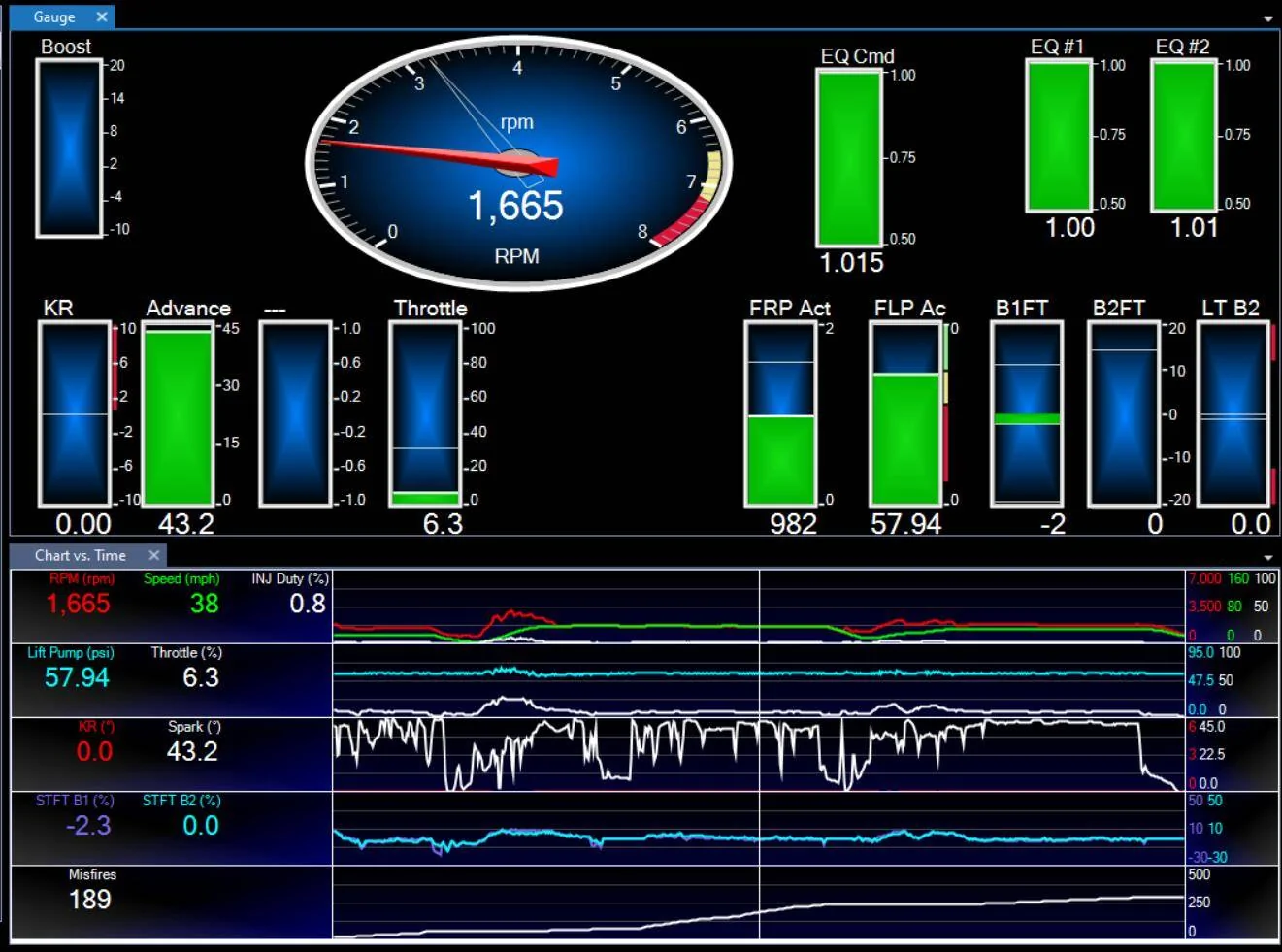Click the Misfires chart label
This screenshot has height=952, width=1282.
pyautogui.click(x=92, y=874)
